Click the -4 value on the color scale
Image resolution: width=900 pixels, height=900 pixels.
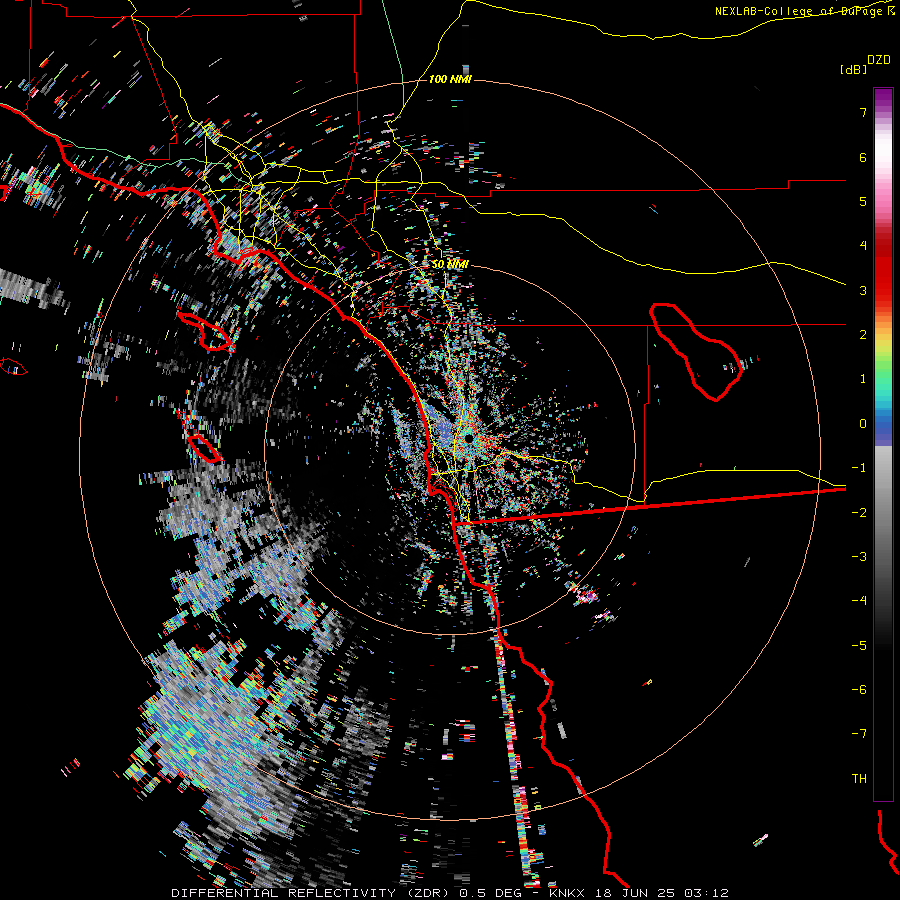tap(859, 601)
